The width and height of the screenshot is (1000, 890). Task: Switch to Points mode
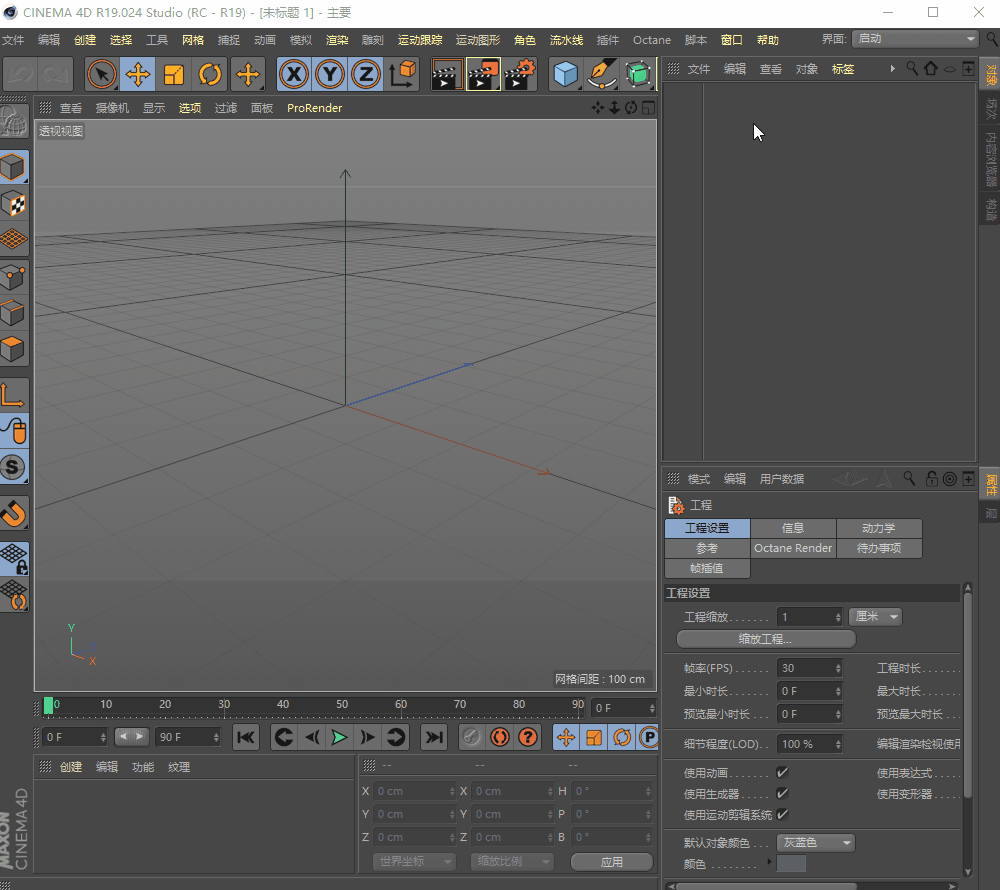14,277
